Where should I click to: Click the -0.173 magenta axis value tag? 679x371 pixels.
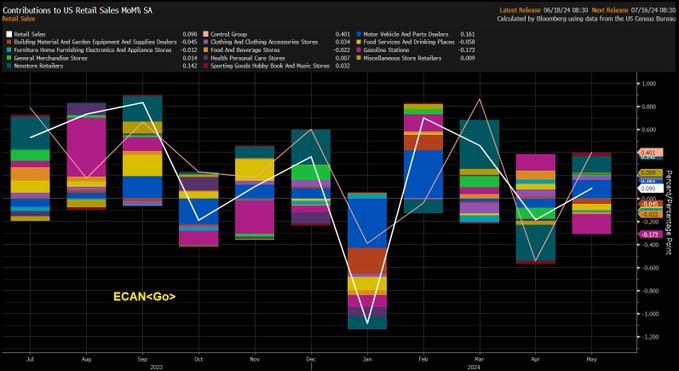(x=651, y=234)
